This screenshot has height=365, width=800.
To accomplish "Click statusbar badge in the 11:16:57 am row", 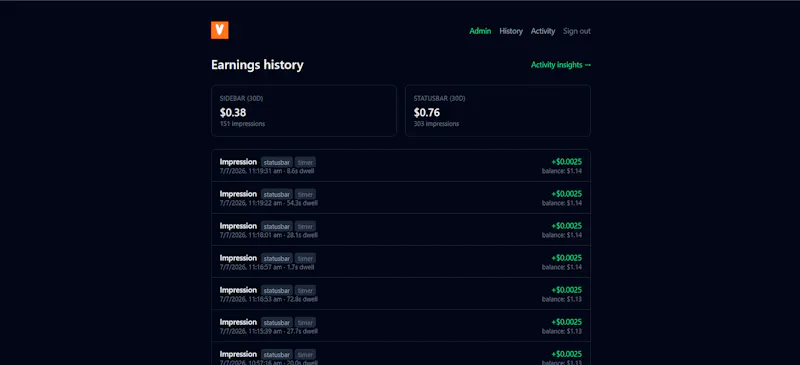I will [277, 258].
